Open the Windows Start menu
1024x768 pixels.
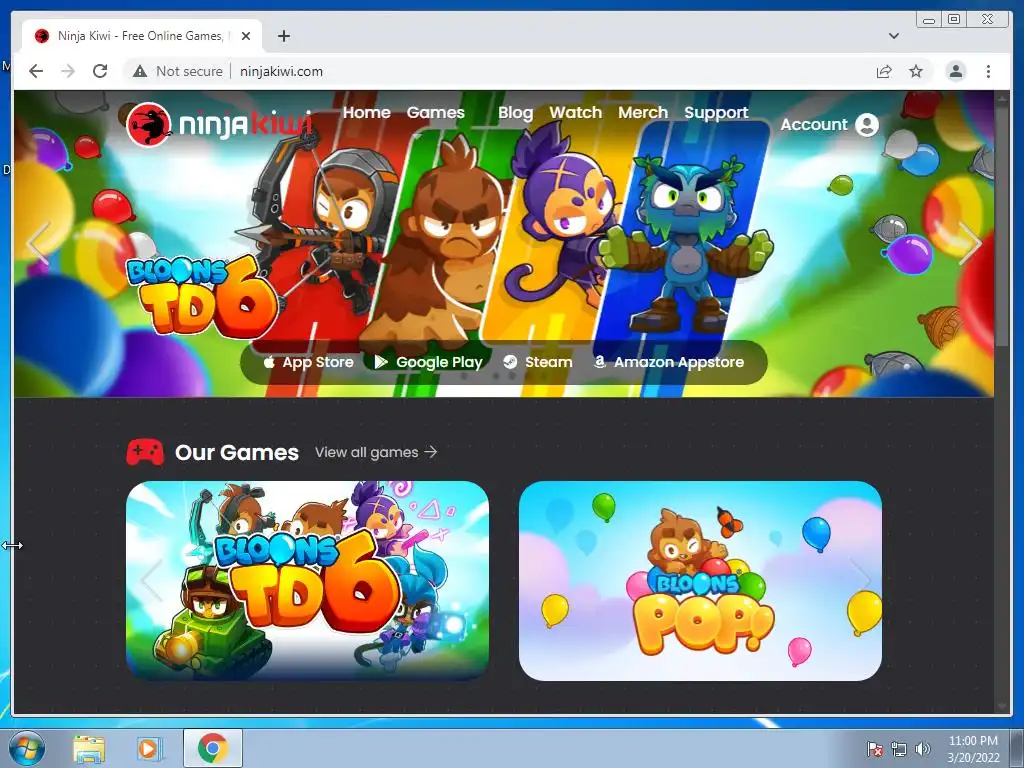click(27, 748)
